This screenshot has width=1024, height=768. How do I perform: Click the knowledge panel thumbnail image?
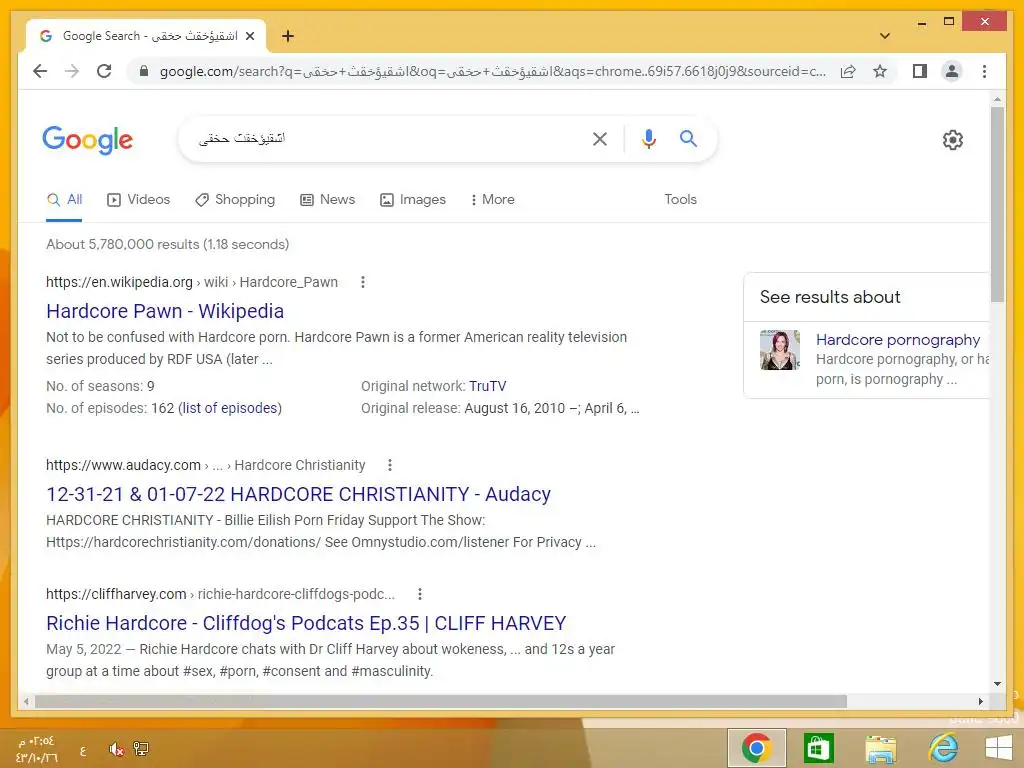[x=780, y=350]
